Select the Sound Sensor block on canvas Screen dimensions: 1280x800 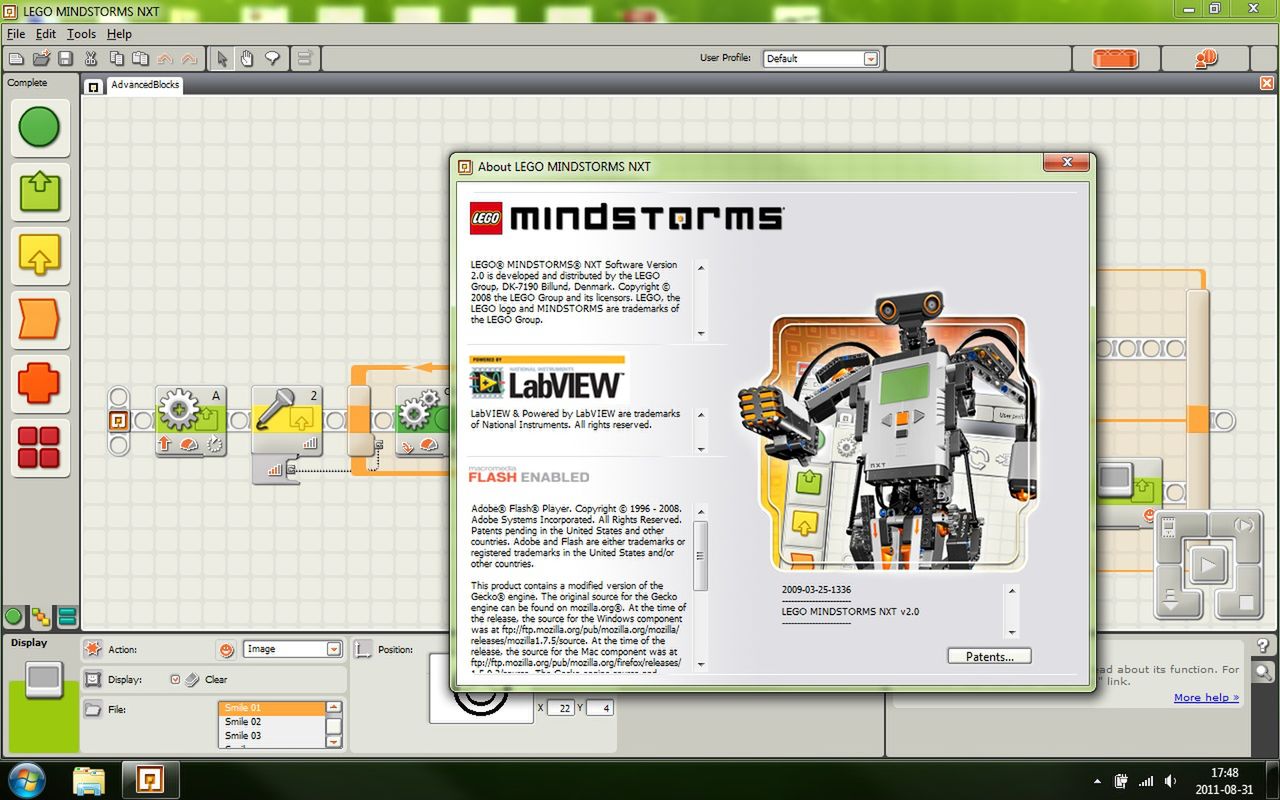pyautogui.click(x=286, y=420)
